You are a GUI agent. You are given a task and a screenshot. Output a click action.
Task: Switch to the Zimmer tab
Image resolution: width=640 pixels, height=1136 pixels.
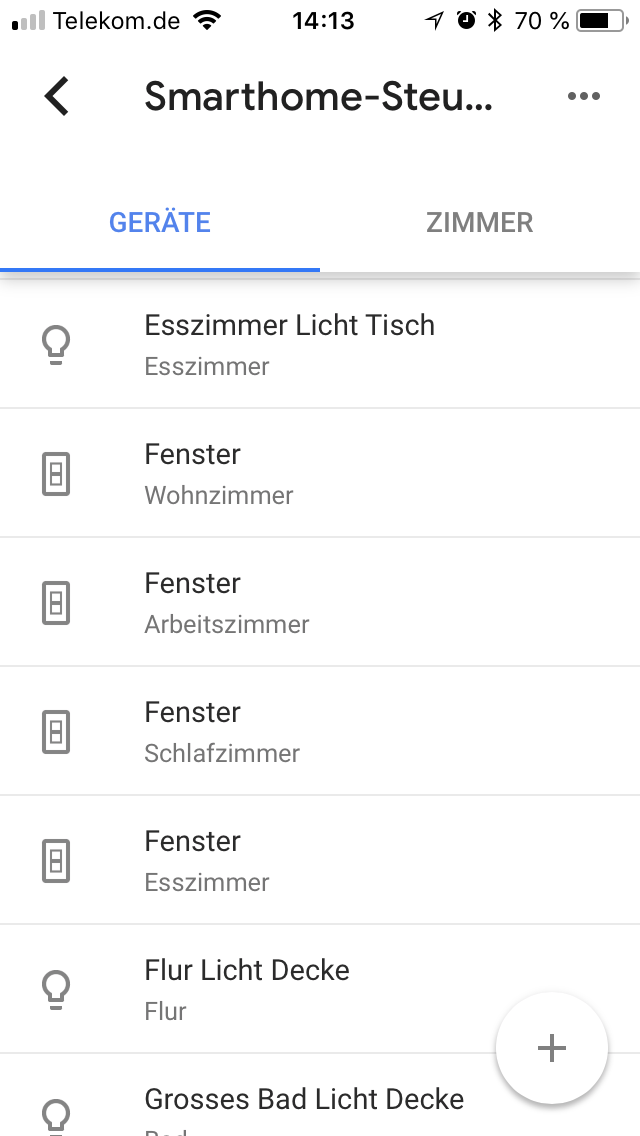tap(480, 222)
